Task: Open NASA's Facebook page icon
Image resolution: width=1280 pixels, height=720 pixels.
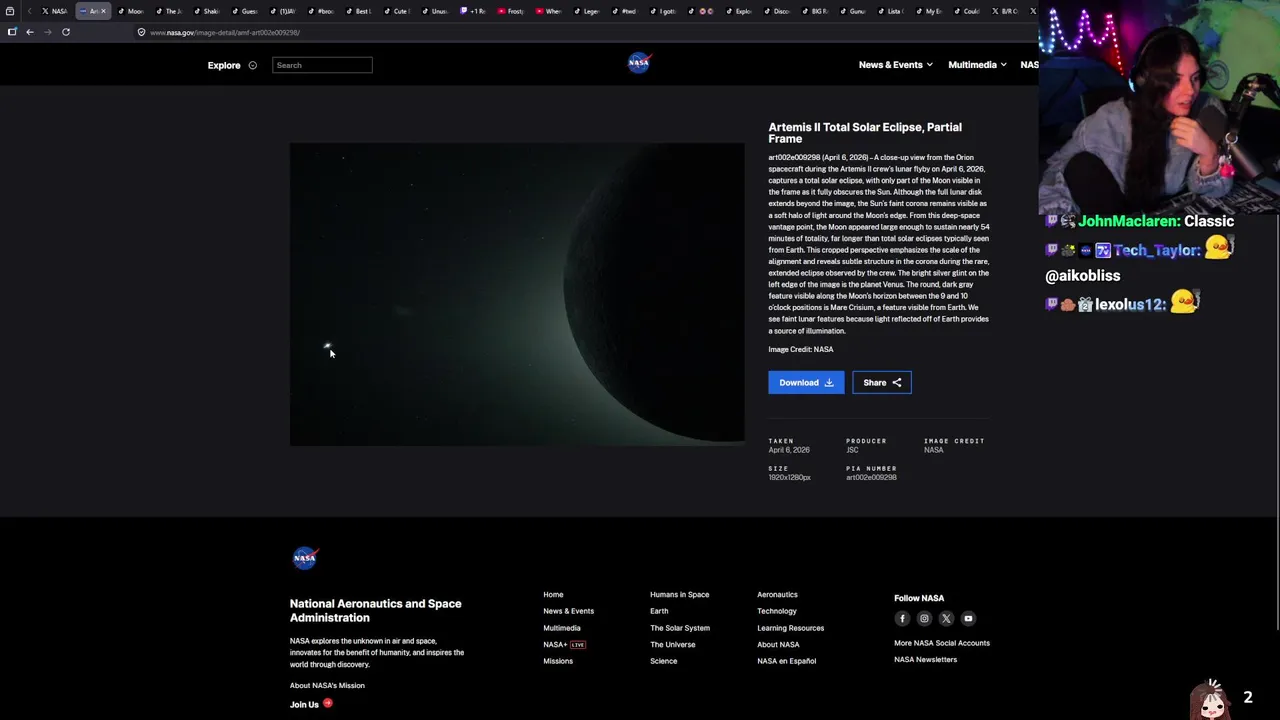Action: [x=902, y=619]
